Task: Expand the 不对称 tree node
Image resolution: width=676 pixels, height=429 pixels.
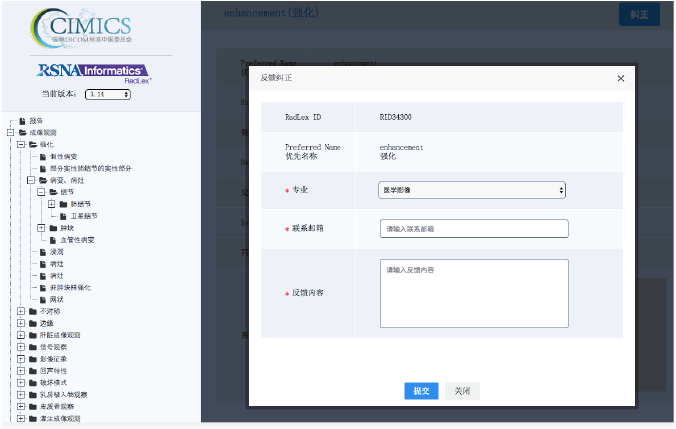Action: pyautogui.click(x=20, y=311)
